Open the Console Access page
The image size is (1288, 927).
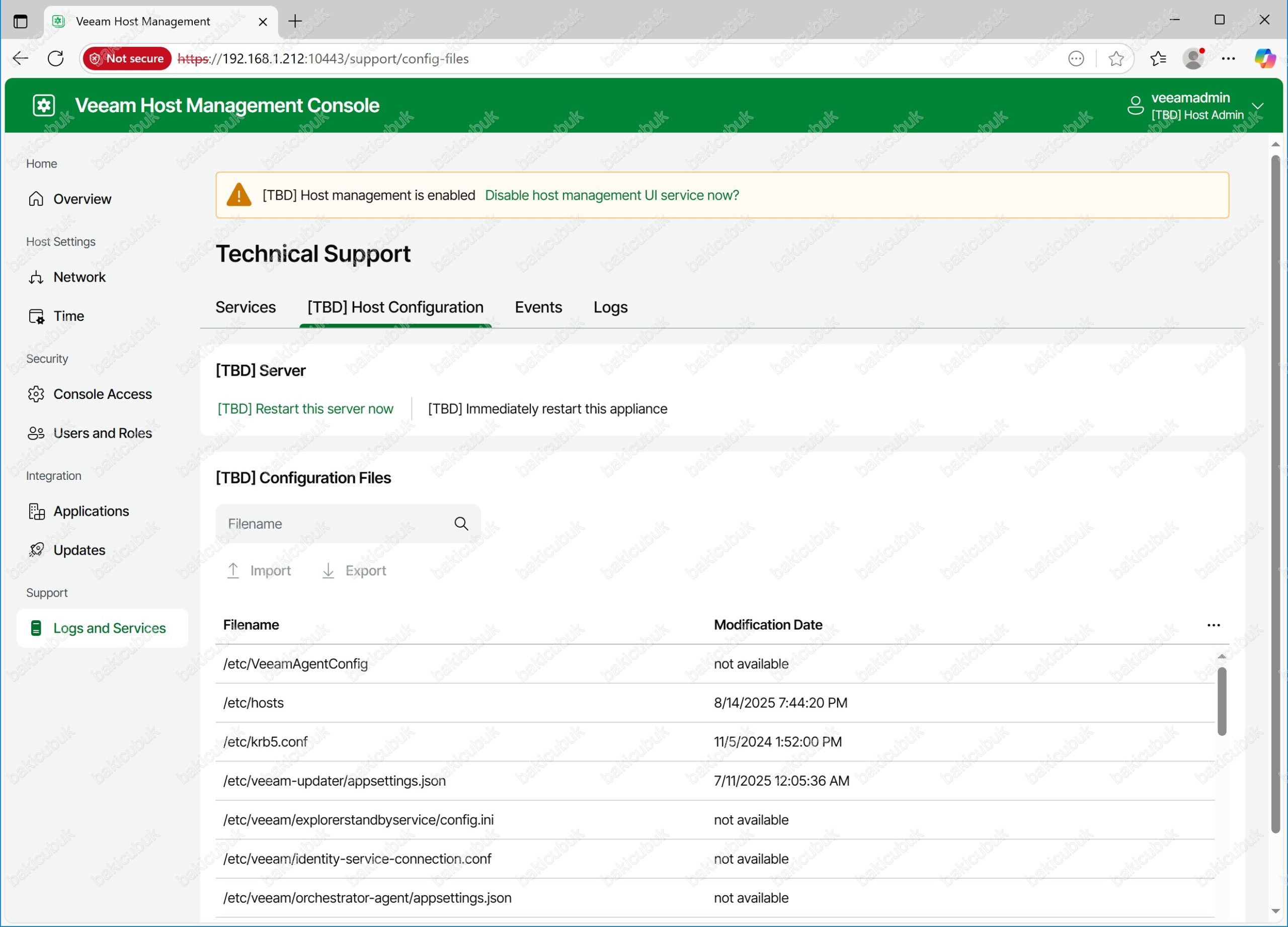[x=103, y=394]
